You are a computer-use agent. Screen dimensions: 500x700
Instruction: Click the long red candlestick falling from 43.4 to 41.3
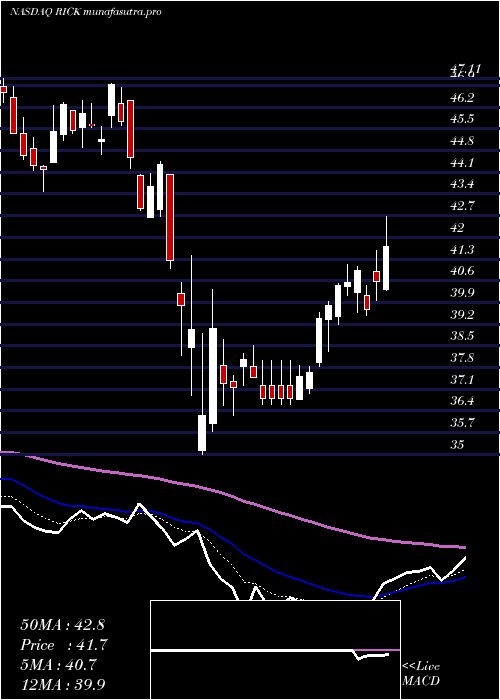(x=170, y=217)
